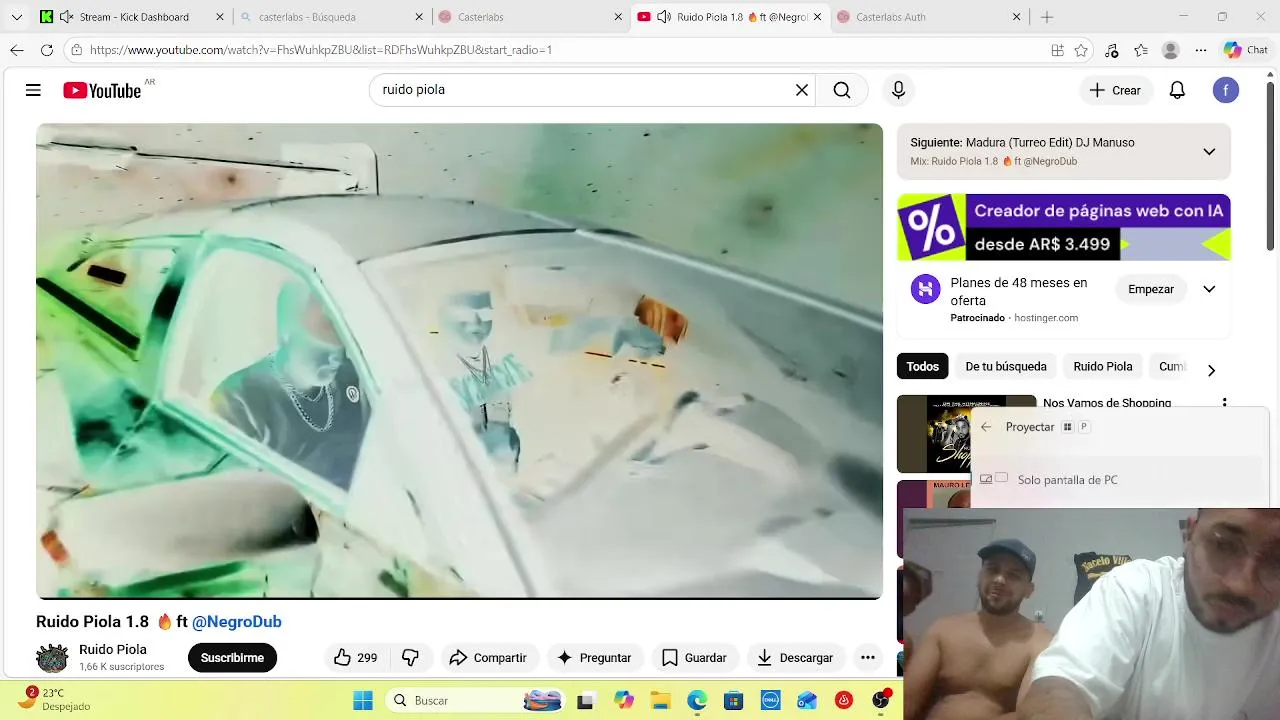Share the video with Compartir
Image resolution: width=1280 pixels, height=720 pixels.
488,657
